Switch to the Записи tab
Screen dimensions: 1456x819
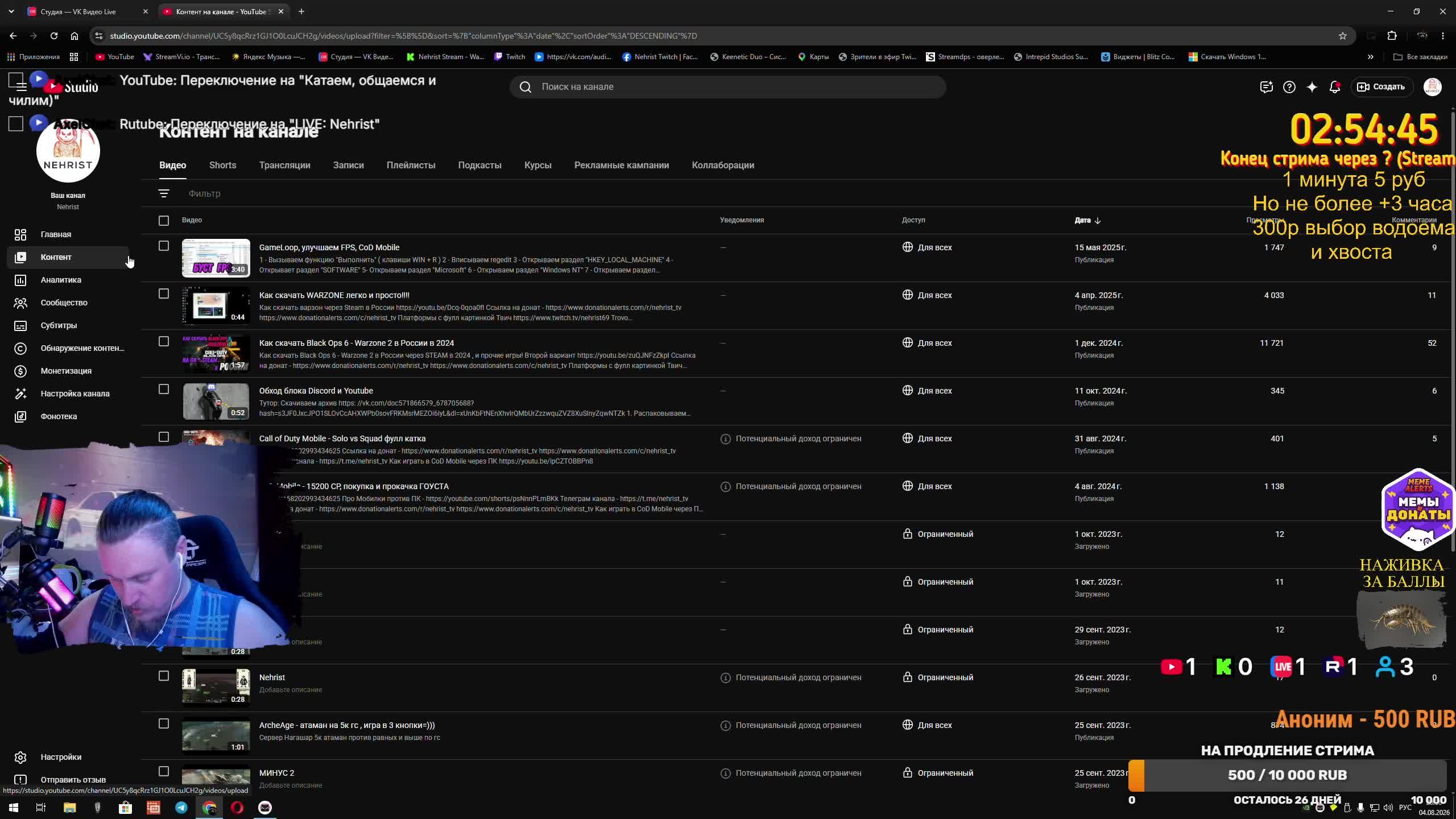[x=348, y=166]
